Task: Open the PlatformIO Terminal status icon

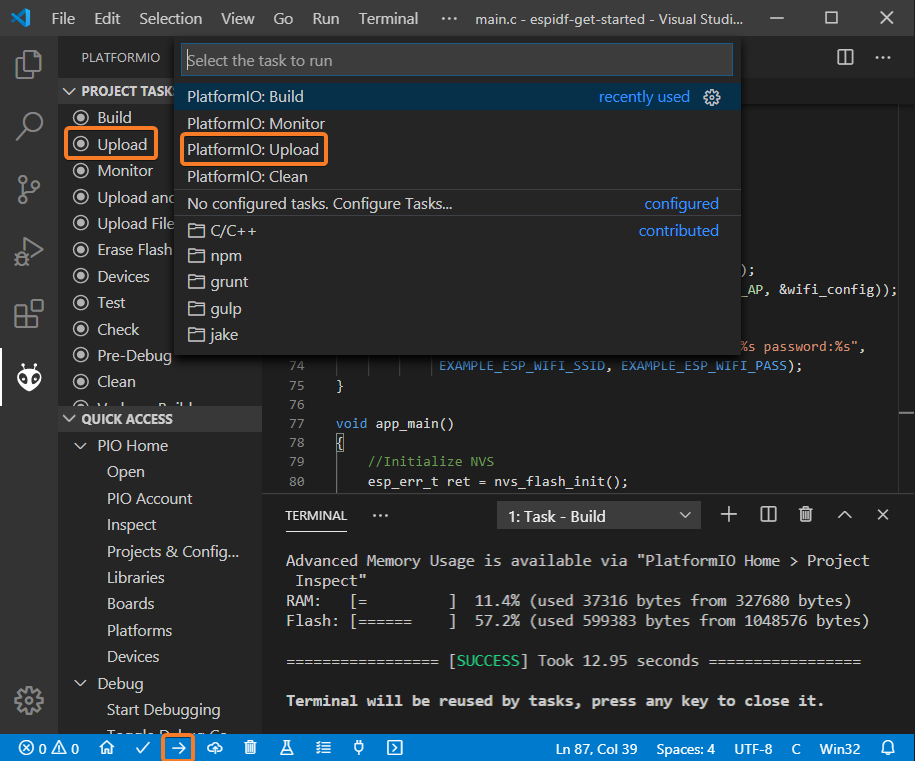Action: click(x=395, y=748)
